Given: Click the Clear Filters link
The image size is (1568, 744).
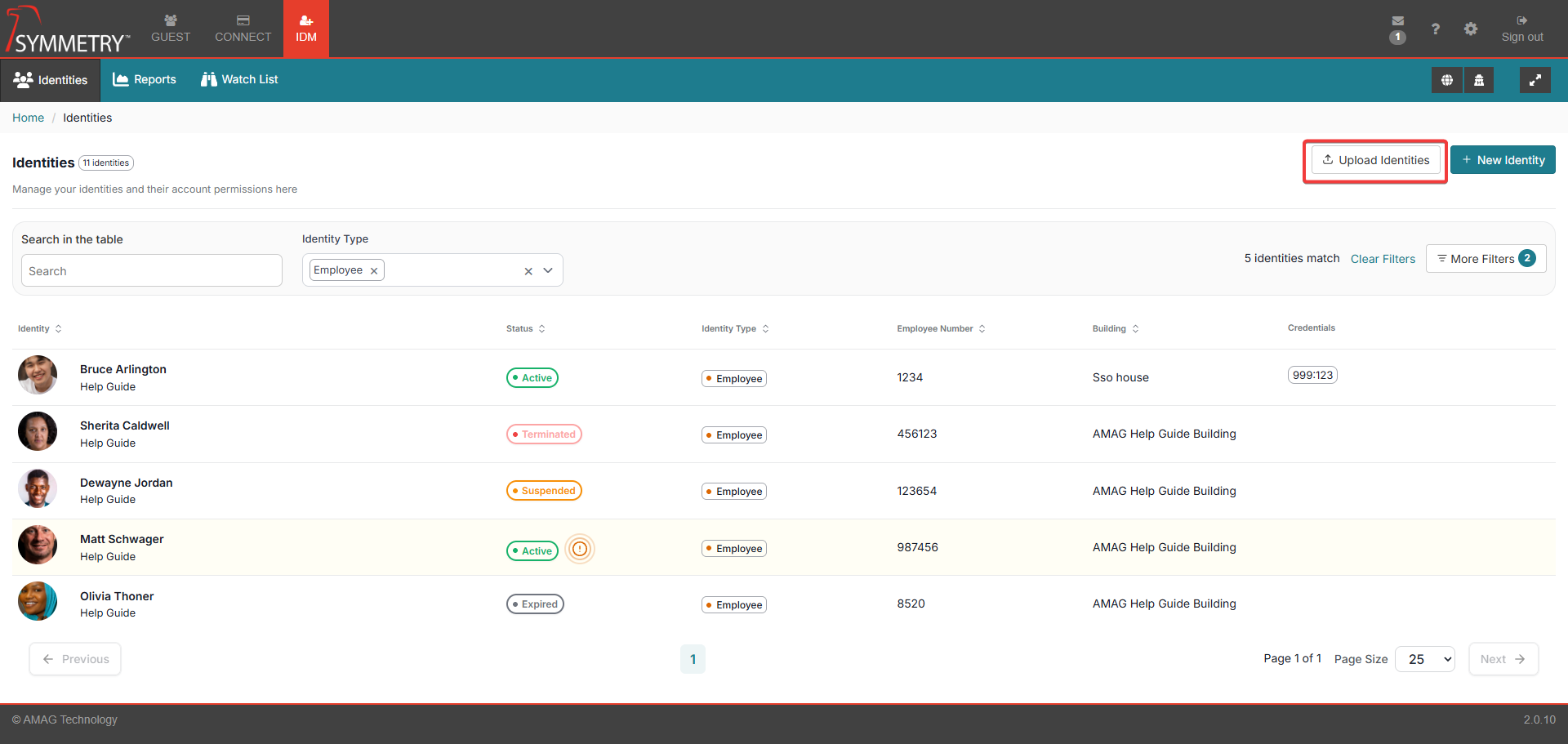Looking at the screenshot, I should tap(1383, 259).
